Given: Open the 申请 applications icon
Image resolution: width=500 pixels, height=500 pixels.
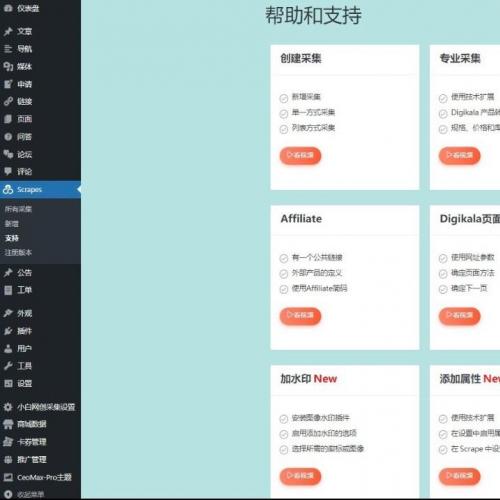Looking at the screenshot, I should [8, 84].
